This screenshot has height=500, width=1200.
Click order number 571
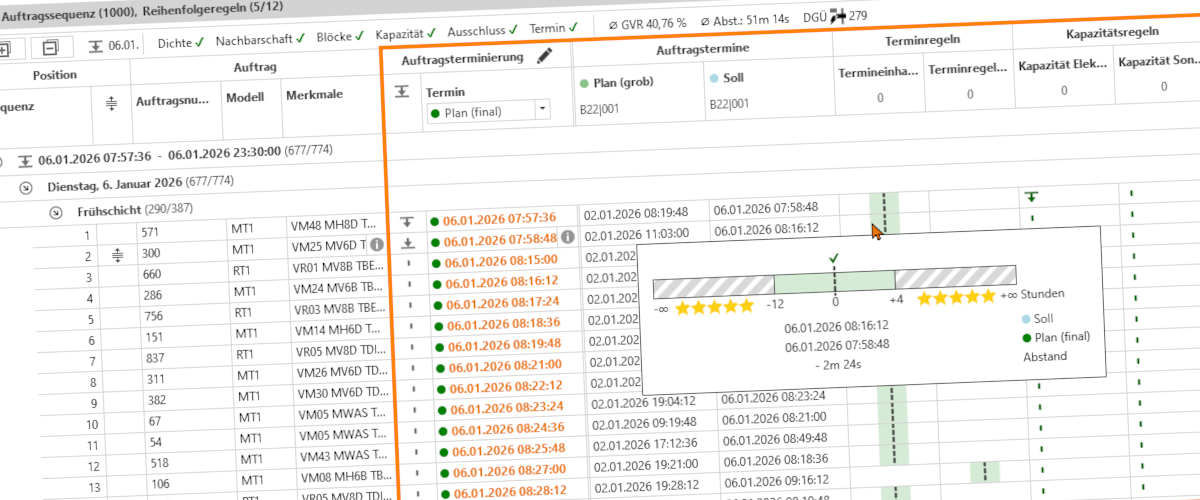coord(150,232)
